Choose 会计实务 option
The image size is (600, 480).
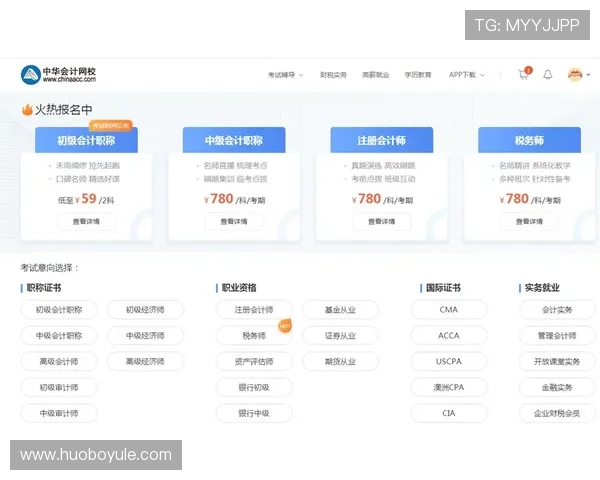tap(557, 310)
